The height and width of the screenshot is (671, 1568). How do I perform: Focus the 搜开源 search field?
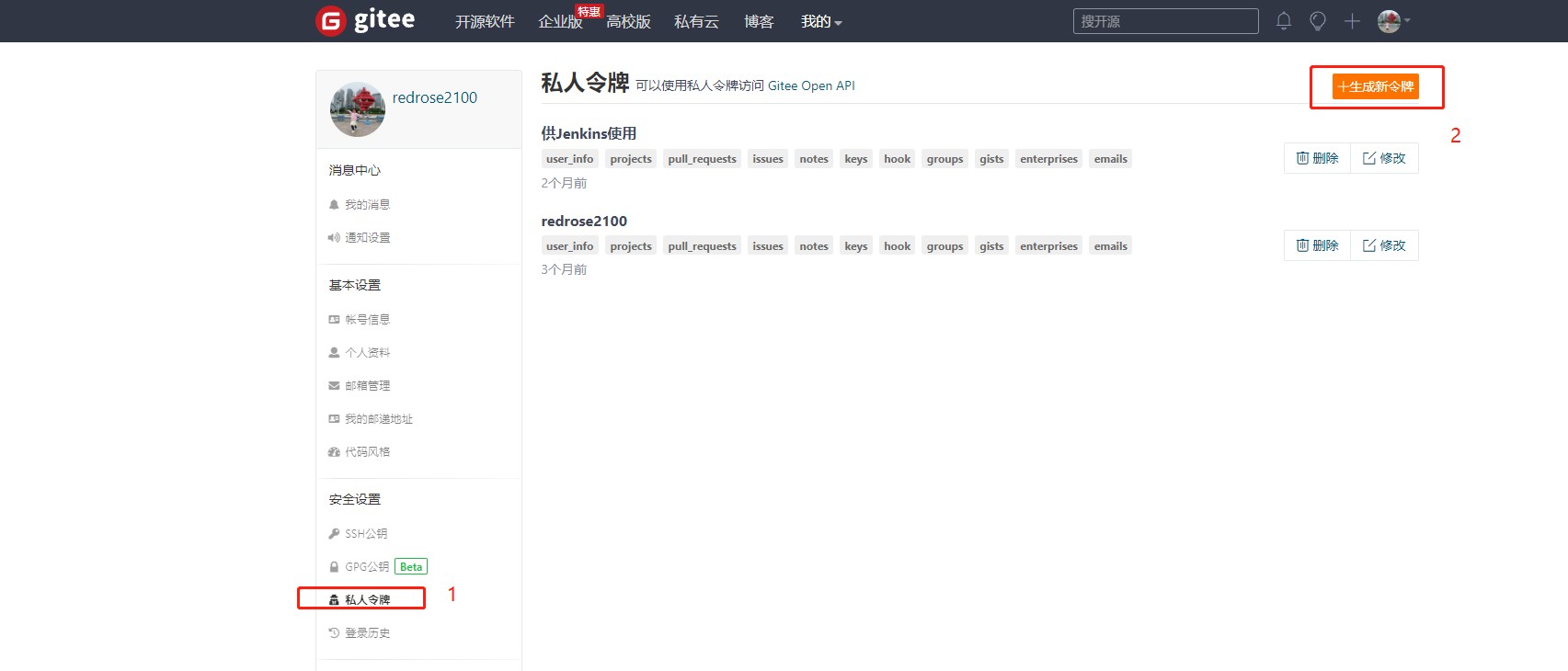coord(1165,21)
